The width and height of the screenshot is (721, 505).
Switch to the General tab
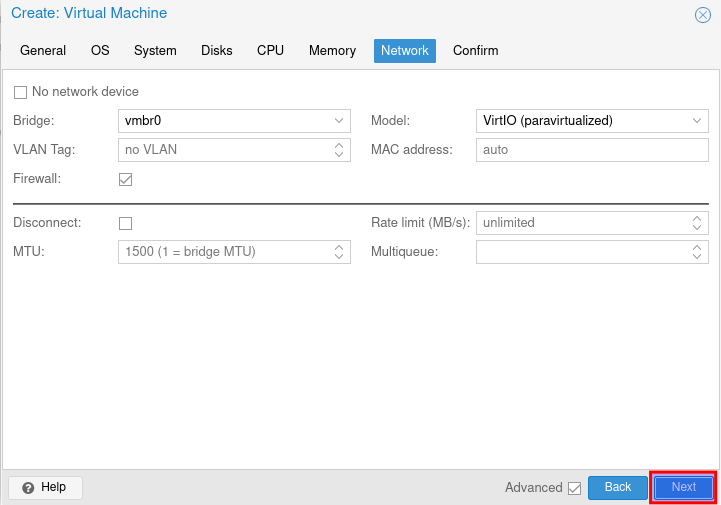pos(43,51)
